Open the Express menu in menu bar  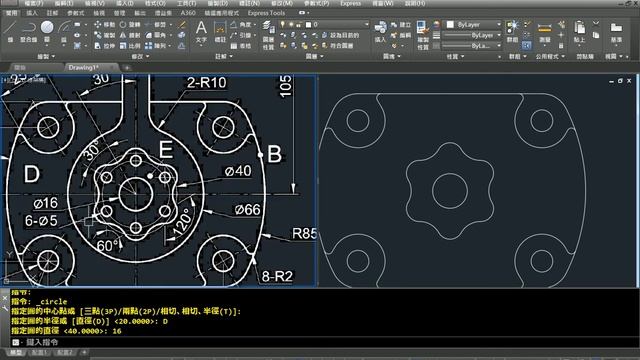pos(350,3)
